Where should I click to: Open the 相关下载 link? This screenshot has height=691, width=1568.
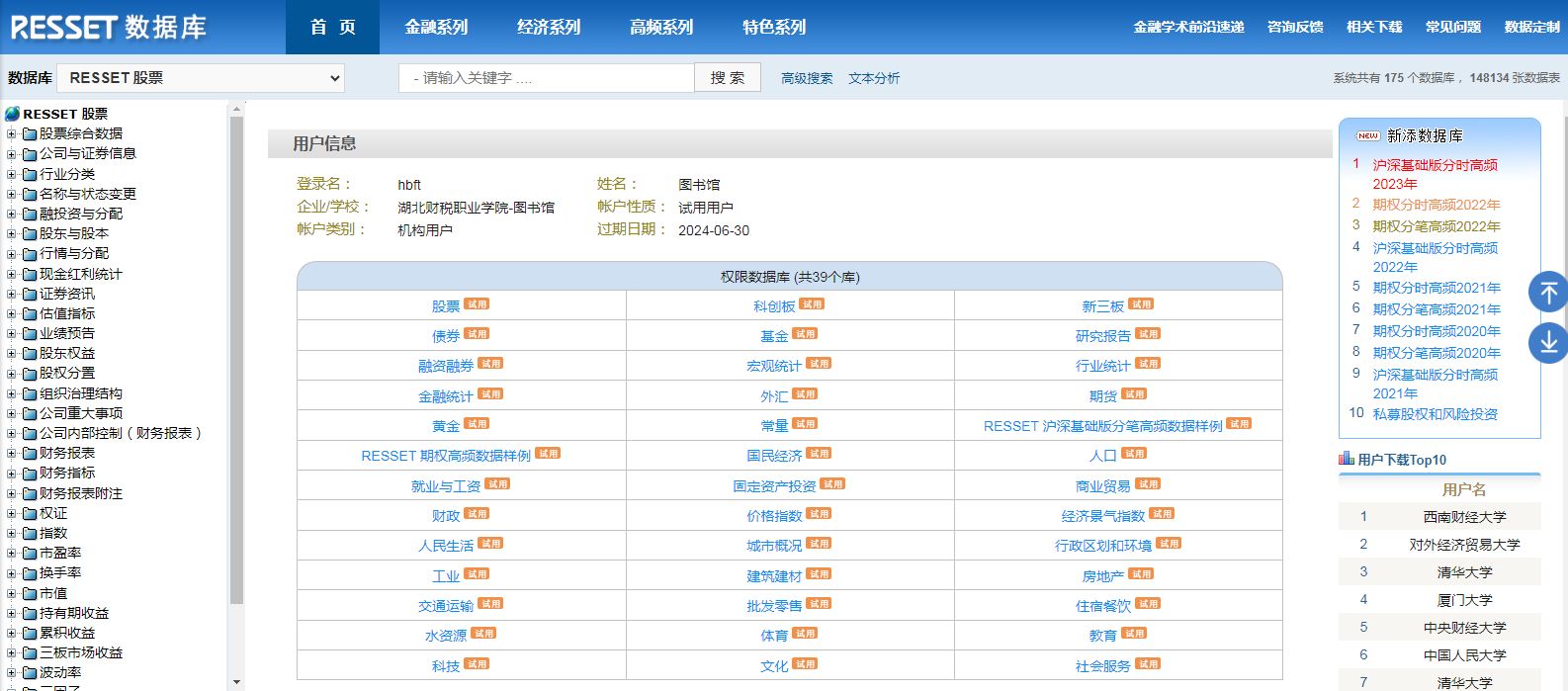(1374, 27)
